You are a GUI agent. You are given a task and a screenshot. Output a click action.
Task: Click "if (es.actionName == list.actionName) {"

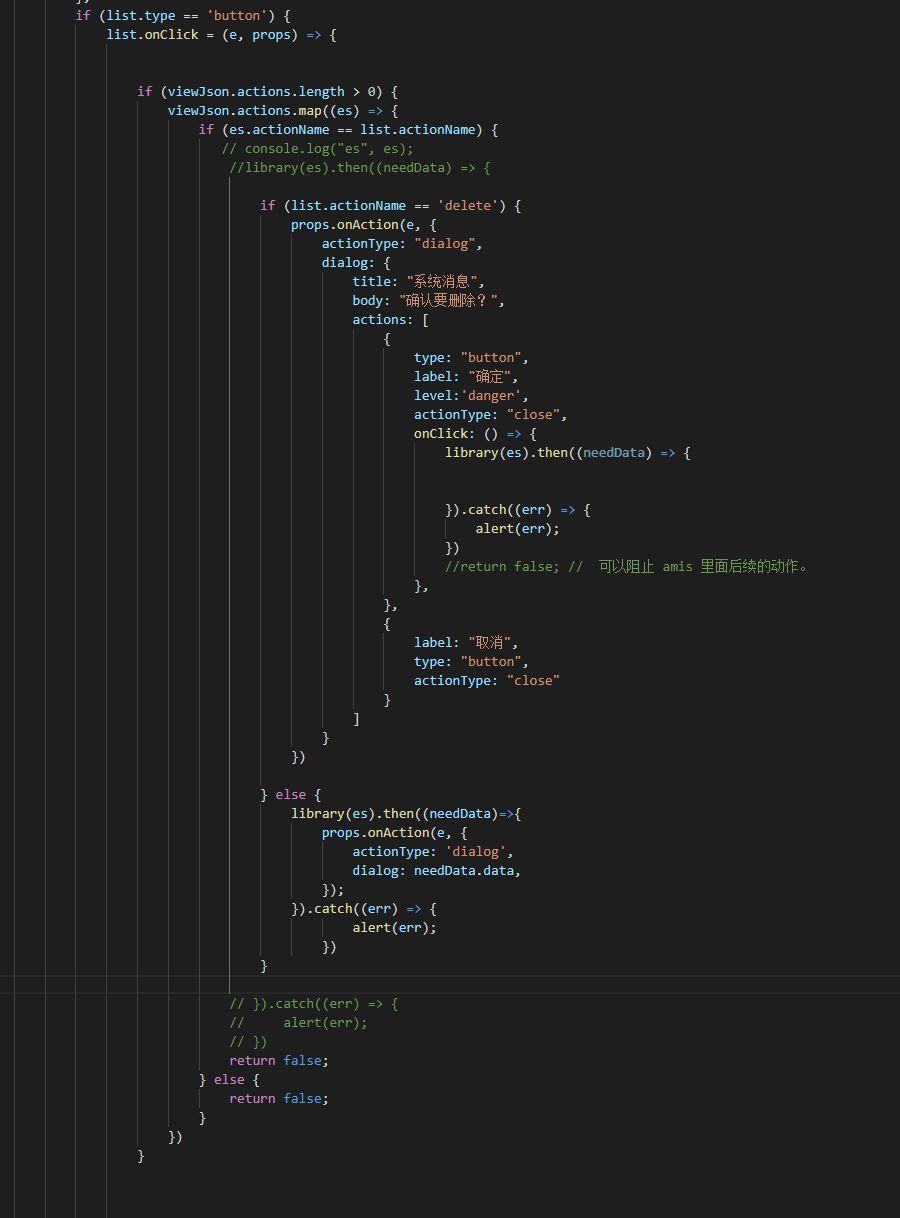(348, 130)
